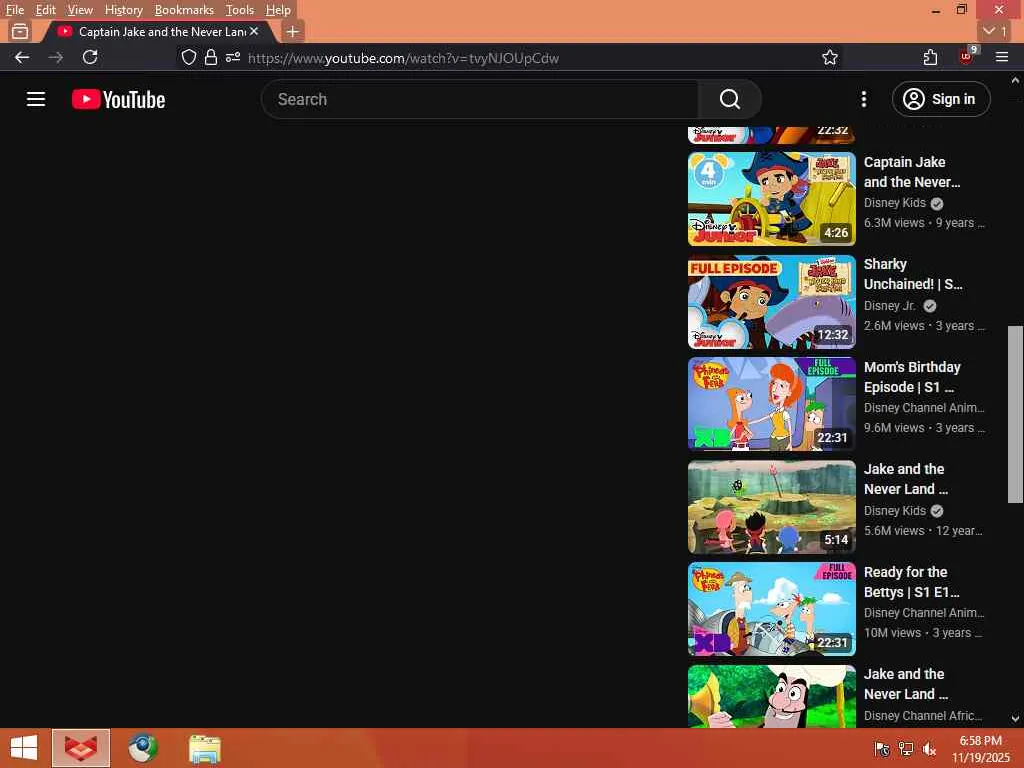Open the Help menu
Image resolution: width=1024 pixels, height=768 pixels.
278,10
